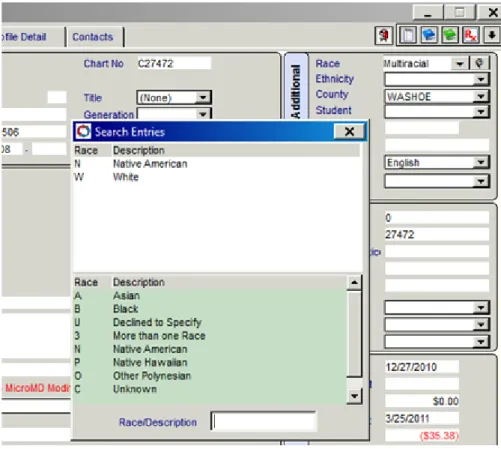The width and height of the screenshot is (501, 449).
Task: Open the blank document page icon
Action: (409, 35)
